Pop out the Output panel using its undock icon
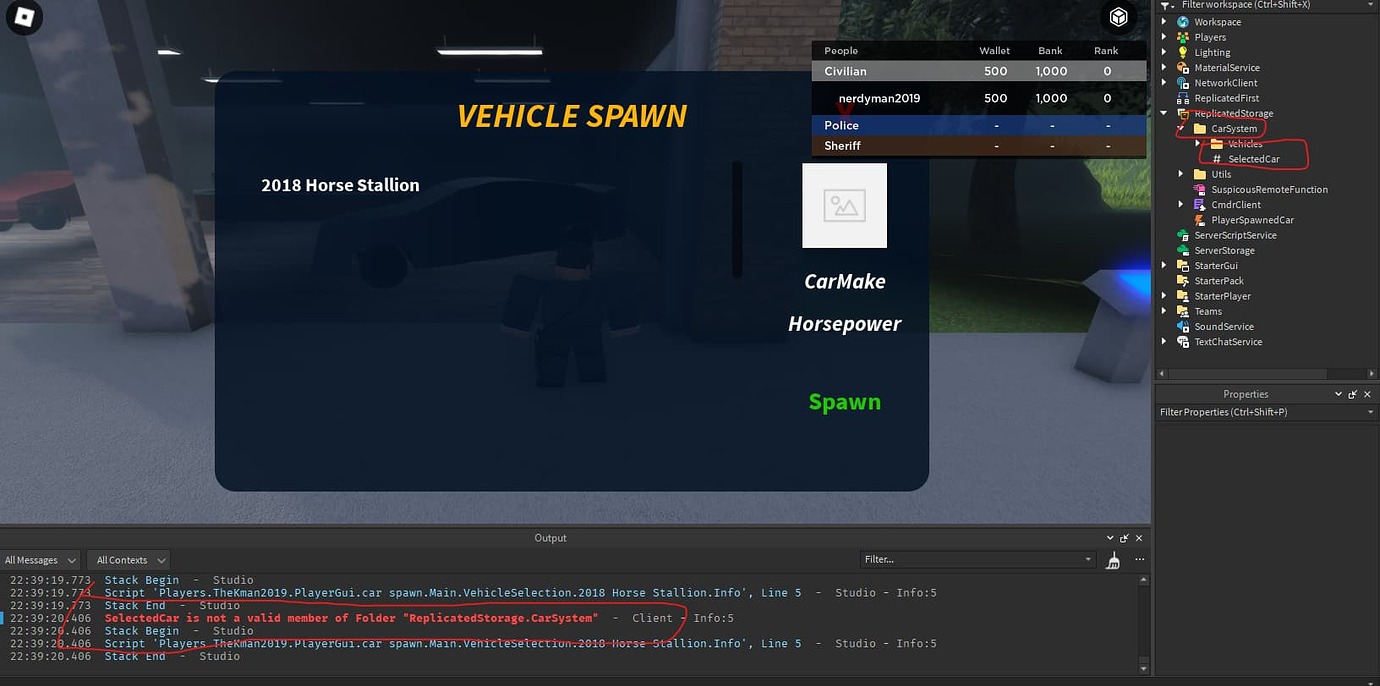 [1124, 538]
